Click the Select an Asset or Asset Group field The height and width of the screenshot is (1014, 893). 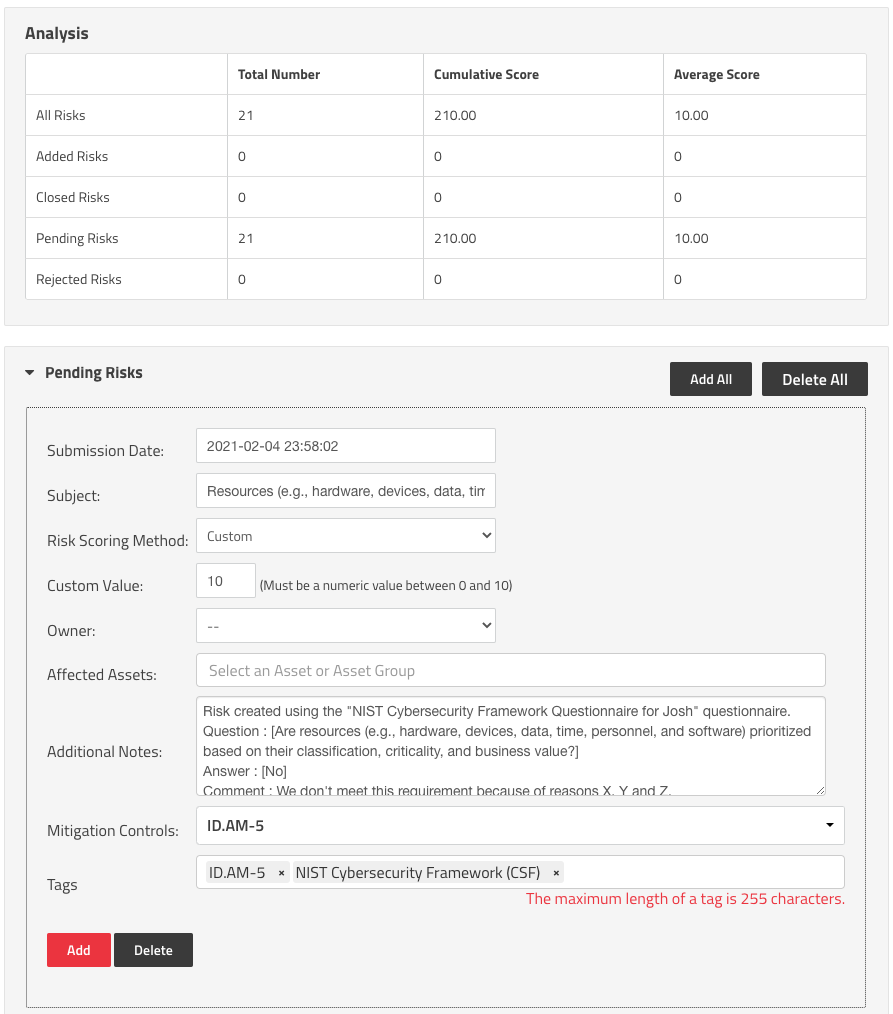pyautogui.click(x=510, y=670)
